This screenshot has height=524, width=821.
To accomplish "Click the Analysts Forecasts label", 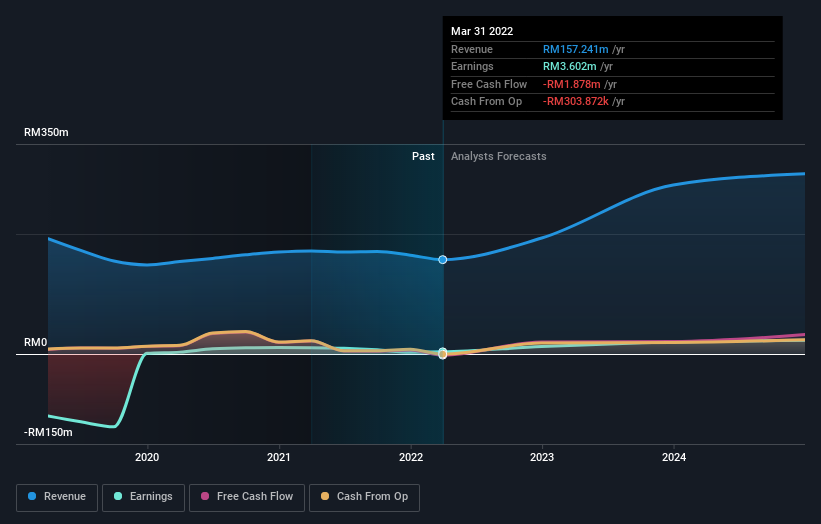I will coord(498,157).
